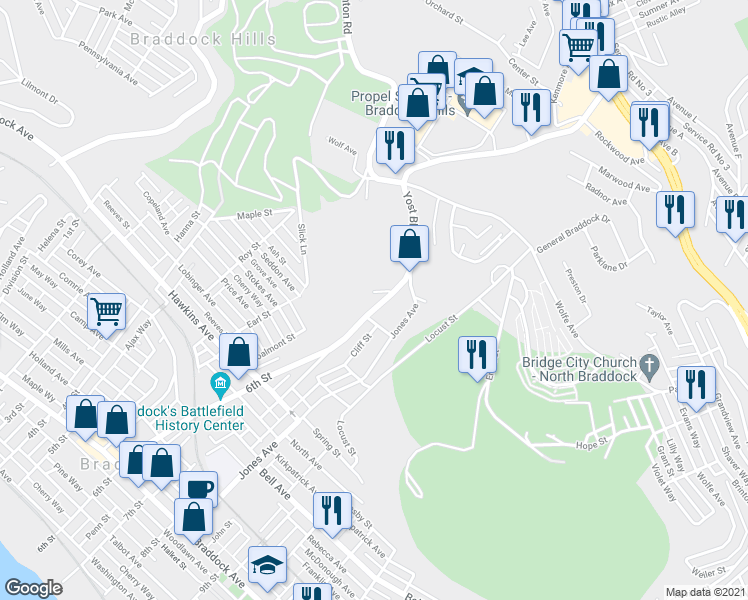Click the Pennsylvania Ave street label
The width and height of the screenshot is (748, 600).
coord(108,63)
